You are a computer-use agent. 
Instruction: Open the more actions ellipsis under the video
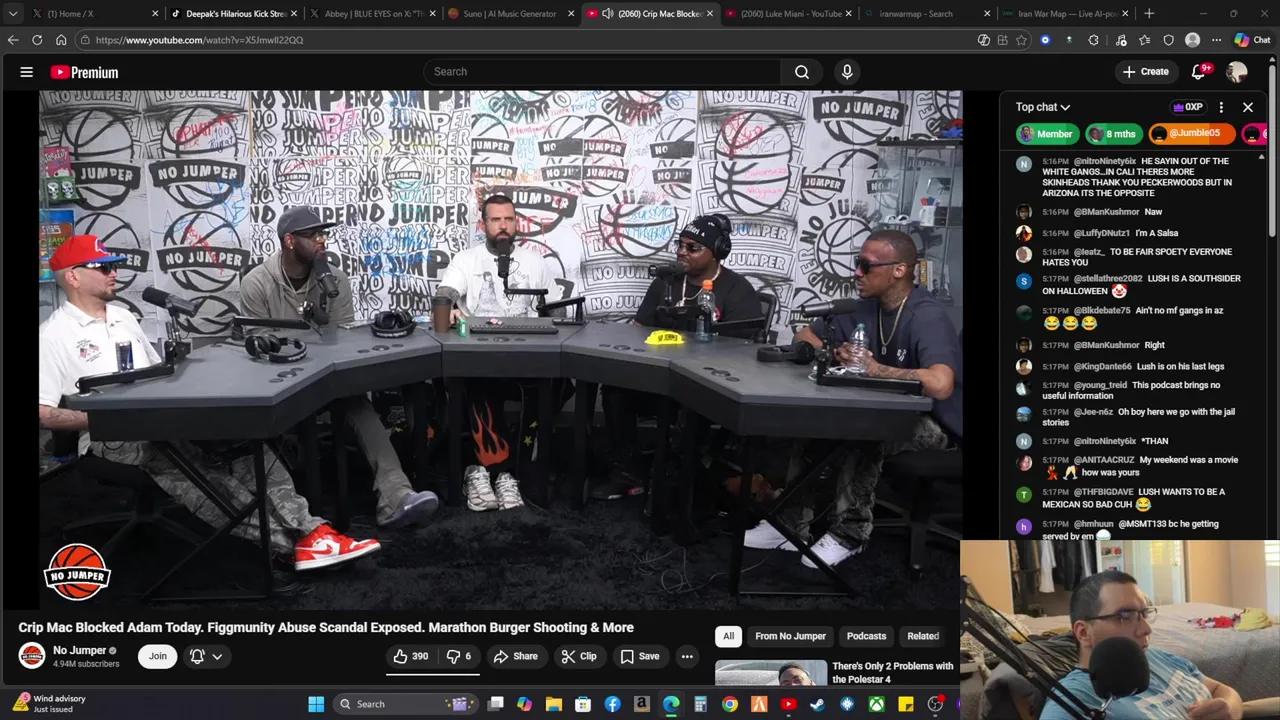[687, 656]
